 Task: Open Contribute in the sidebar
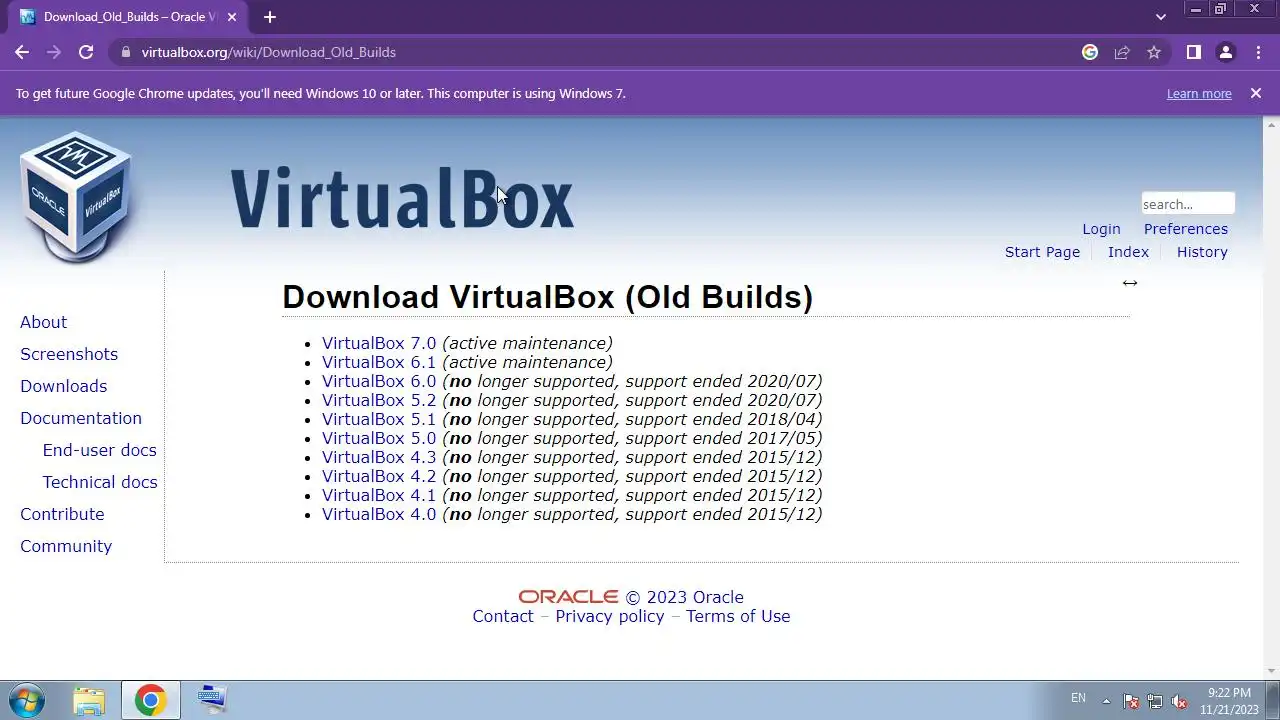(x=62, y=514)
